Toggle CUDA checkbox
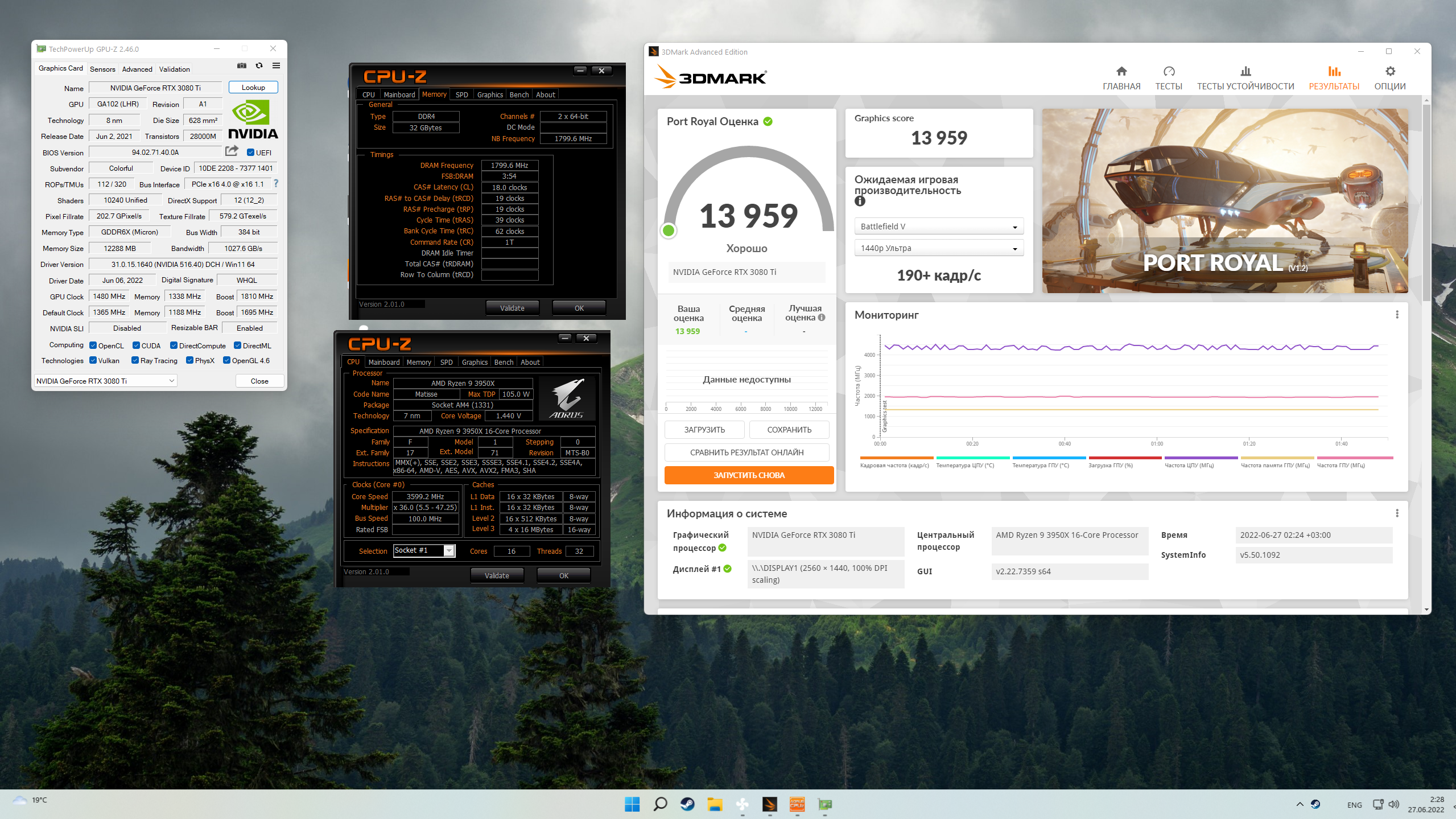This screenshot has height=819, width=1456. coord(136,345)
